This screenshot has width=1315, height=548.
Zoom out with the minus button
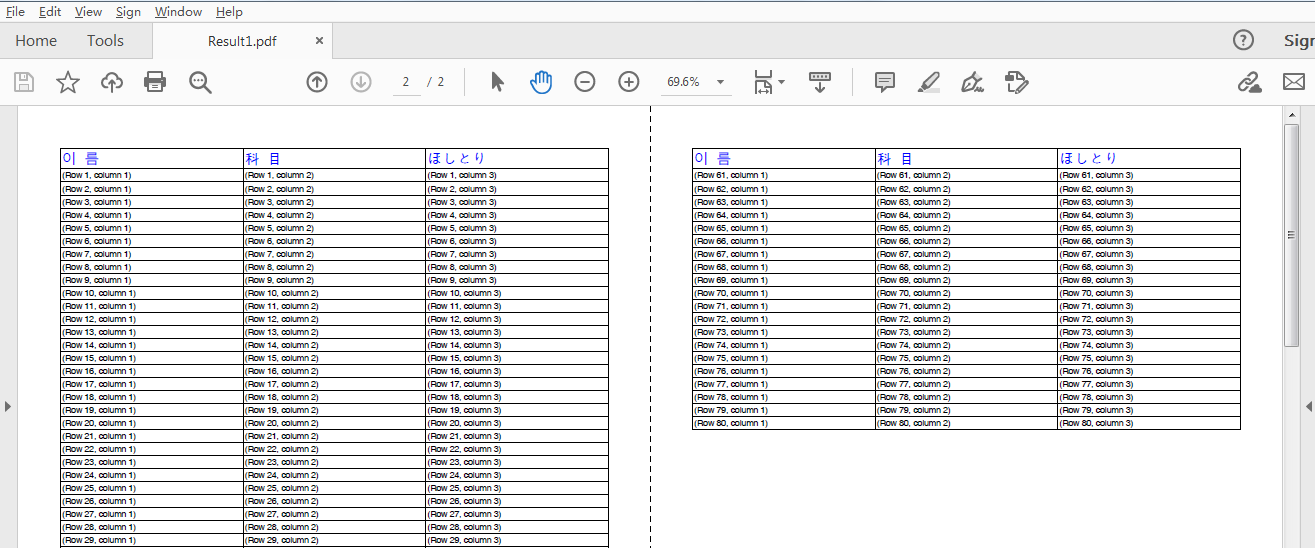[585, 82]
